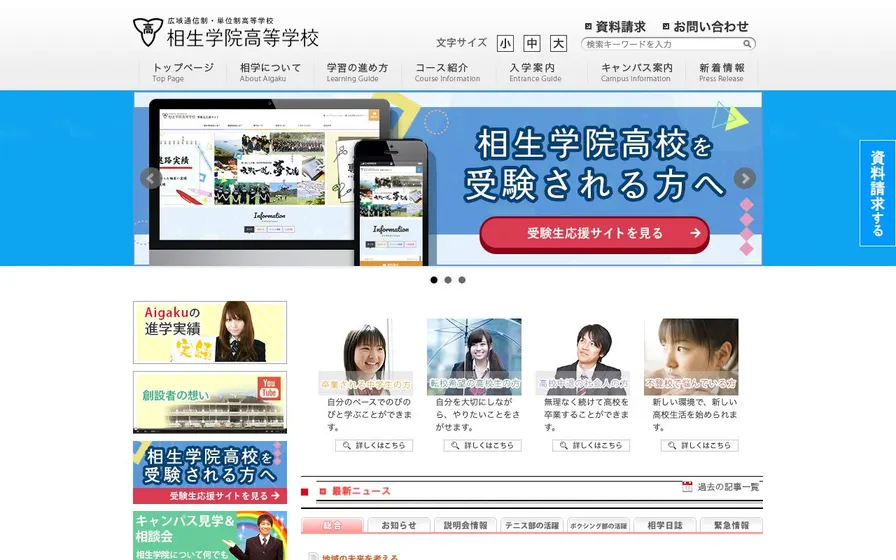Switch to the テニス部の活躍 tab
The height and width of the screenshot is (560, 896).
(x=532, y=525)
